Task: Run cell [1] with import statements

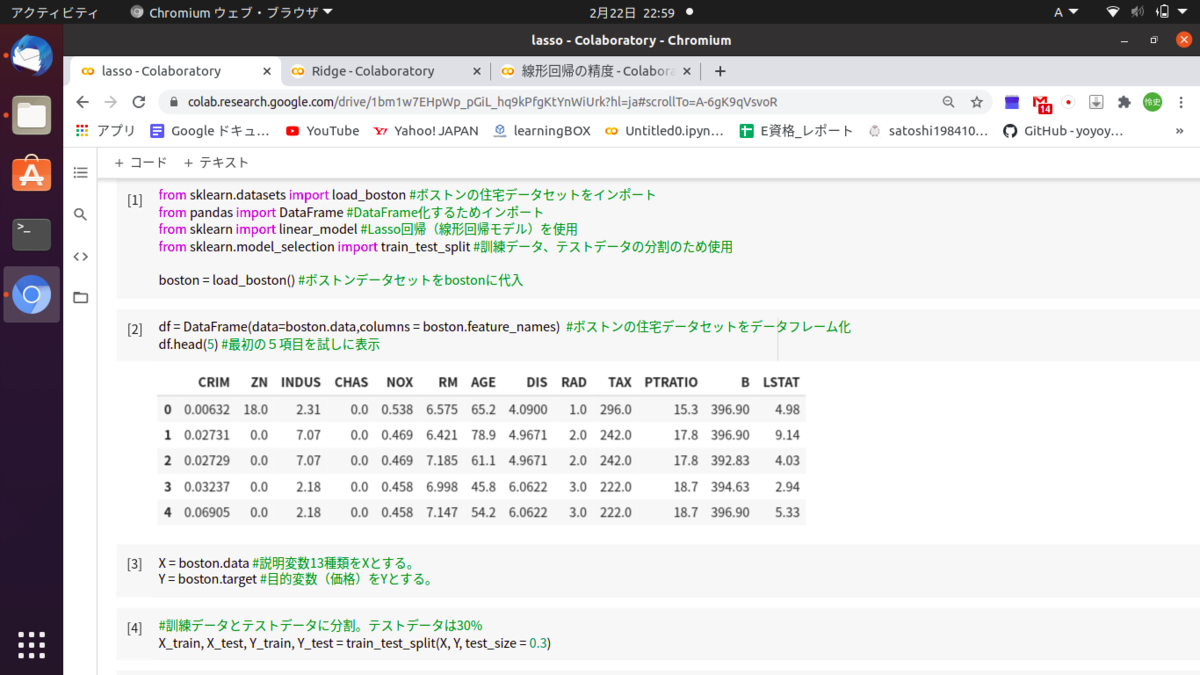Action: pos(134,200)
